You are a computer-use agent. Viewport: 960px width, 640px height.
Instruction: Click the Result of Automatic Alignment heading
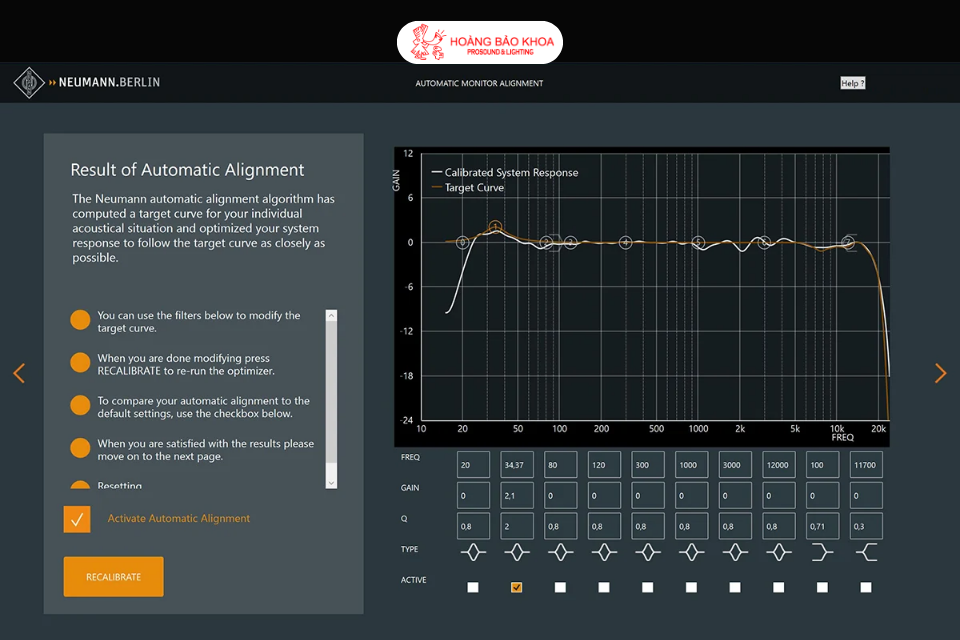(187, 170)
